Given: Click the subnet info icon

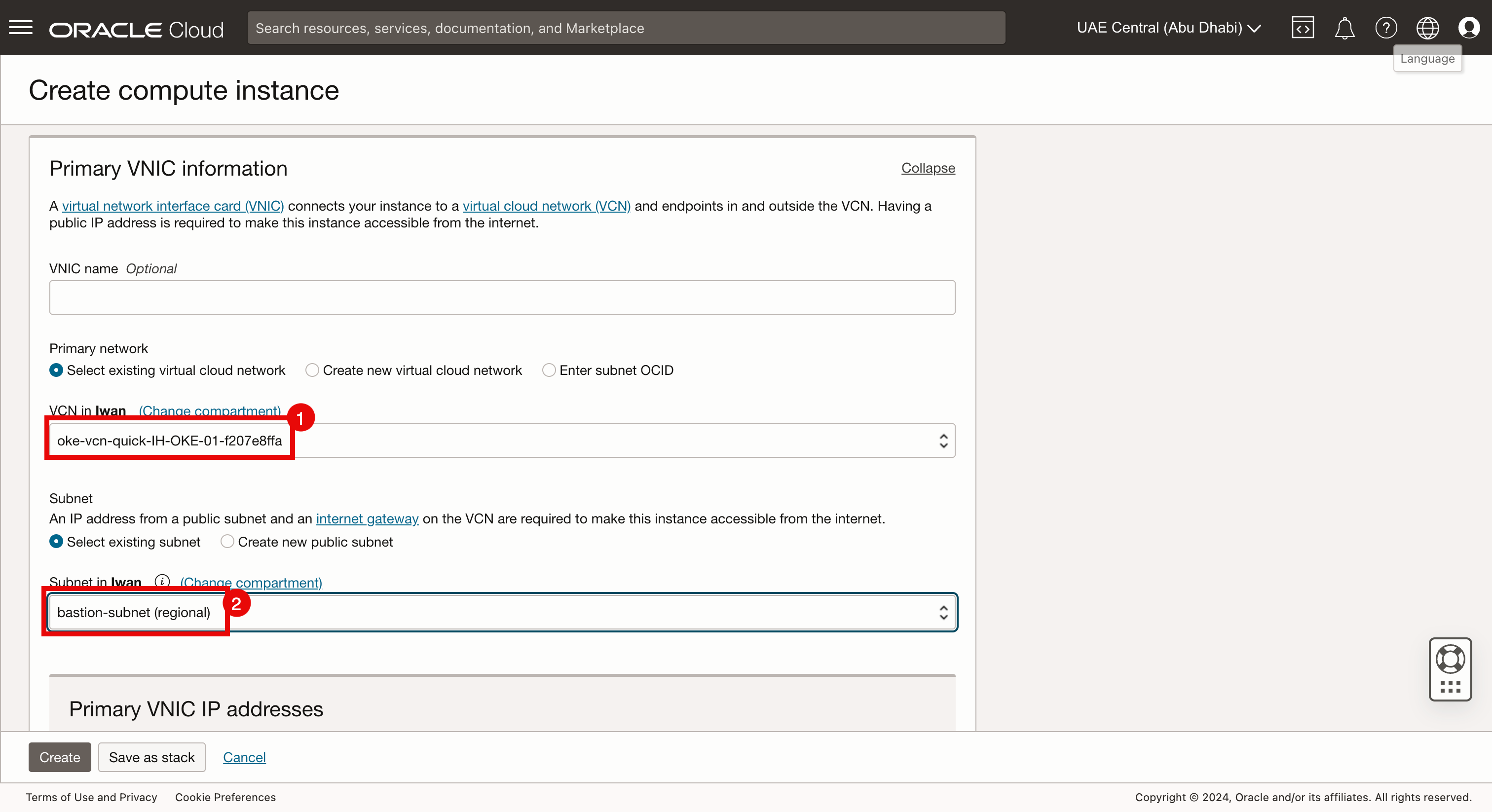Looking at the screenshot, I should coord(162,581).
